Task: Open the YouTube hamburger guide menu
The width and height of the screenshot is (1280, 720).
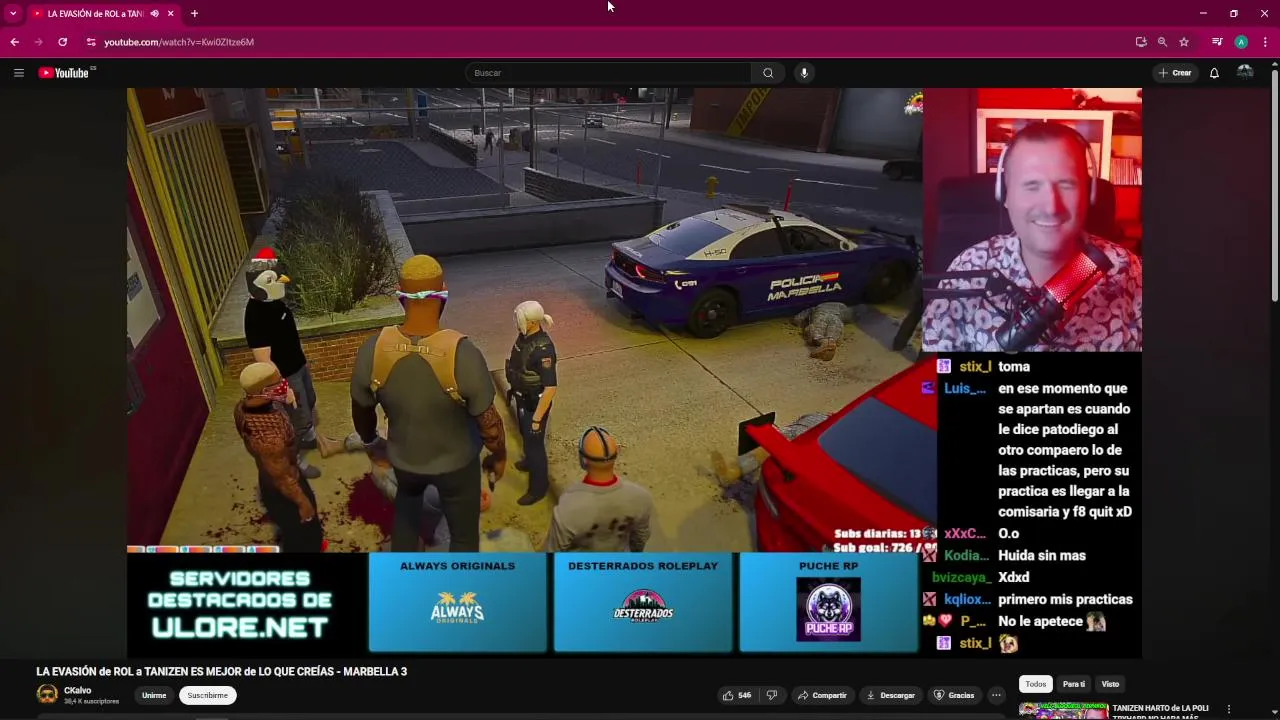Action: pyautogui.click(x=18, y=73)
